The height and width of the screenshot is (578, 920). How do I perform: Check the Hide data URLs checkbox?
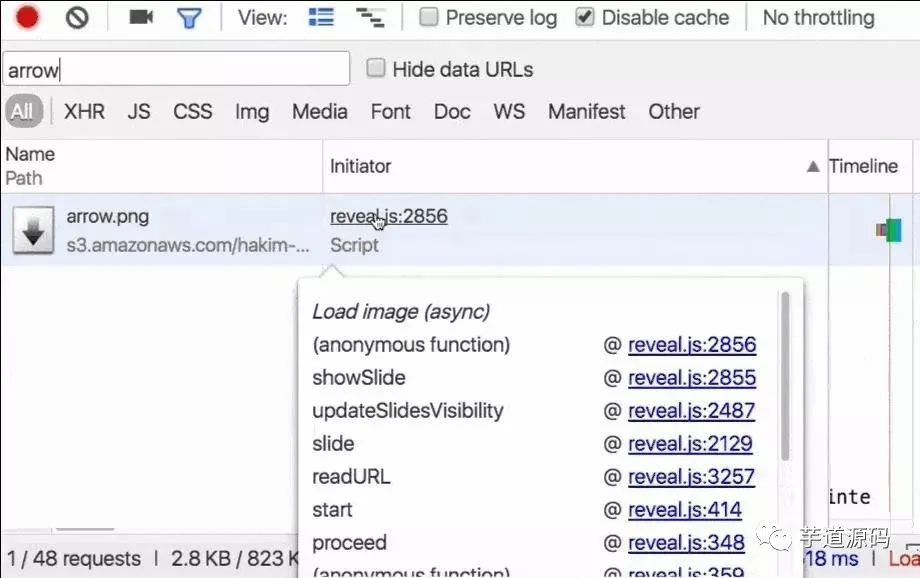coord(376,68)
